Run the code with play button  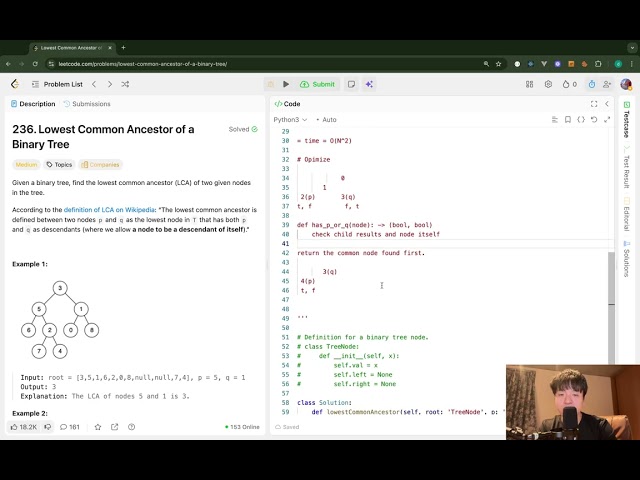[286, 84]
